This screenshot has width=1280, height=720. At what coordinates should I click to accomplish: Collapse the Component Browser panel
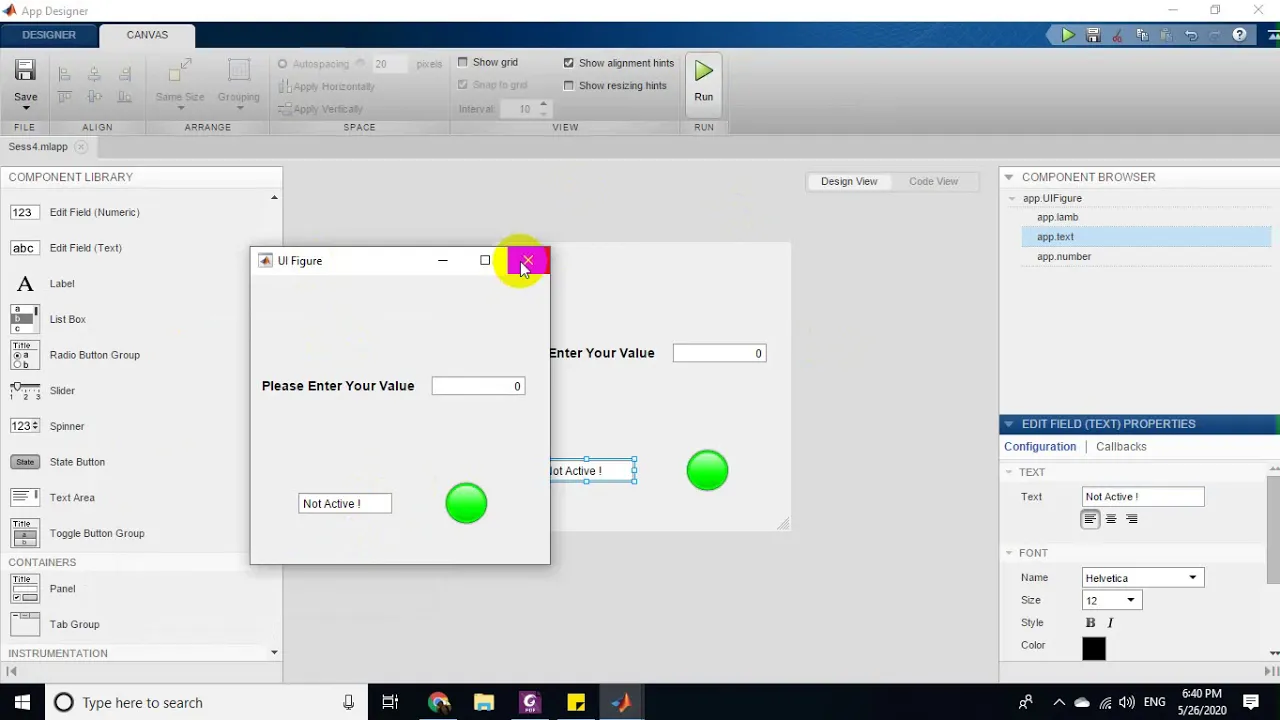coord(1008,177)
